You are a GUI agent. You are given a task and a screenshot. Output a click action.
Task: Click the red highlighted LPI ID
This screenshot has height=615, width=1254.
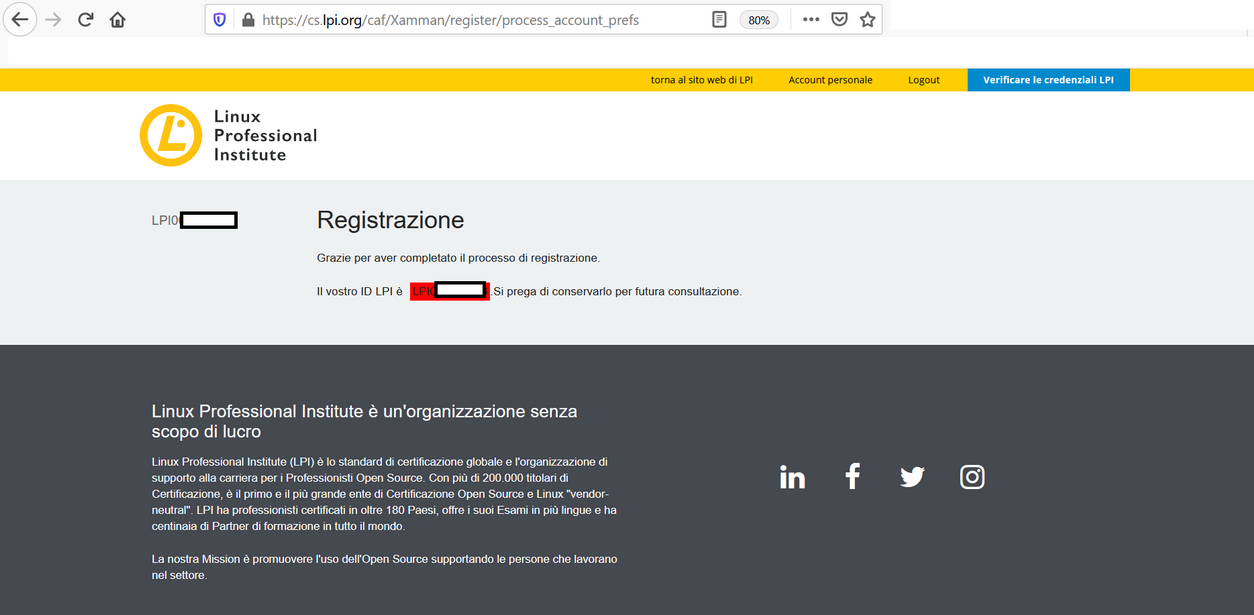pos(450,291)
